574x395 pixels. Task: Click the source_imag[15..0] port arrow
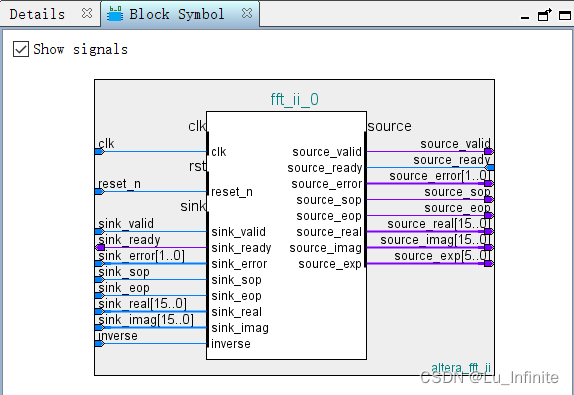(489, 247)
